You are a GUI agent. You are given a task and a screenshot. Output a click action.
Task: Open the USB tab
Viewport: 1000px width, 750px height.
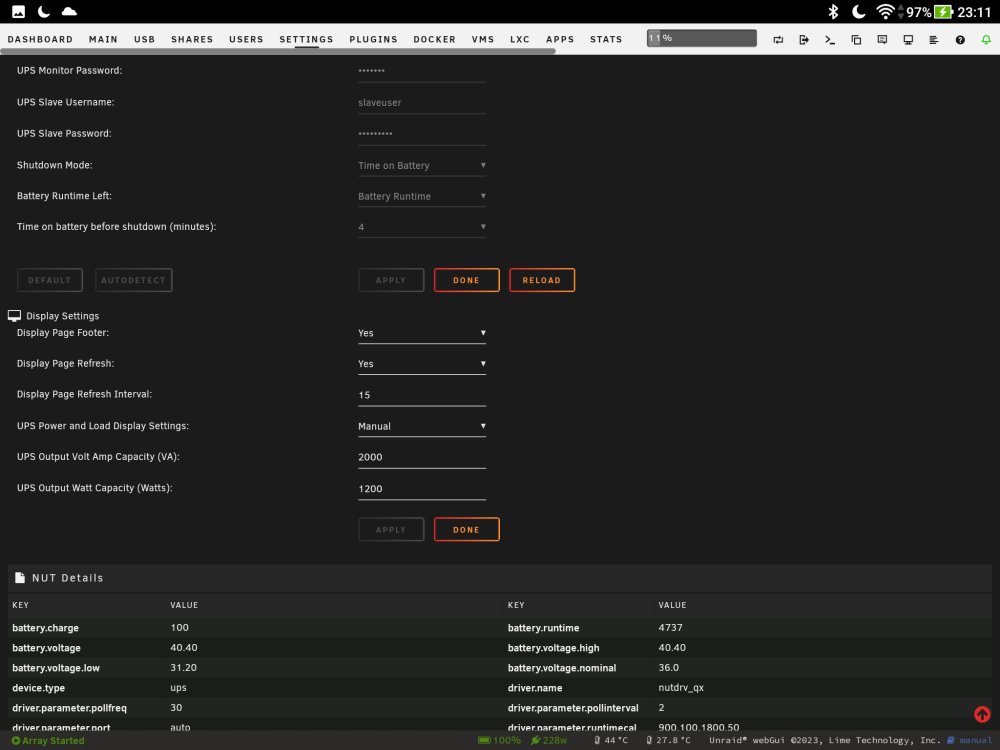[x=145, y=40]
